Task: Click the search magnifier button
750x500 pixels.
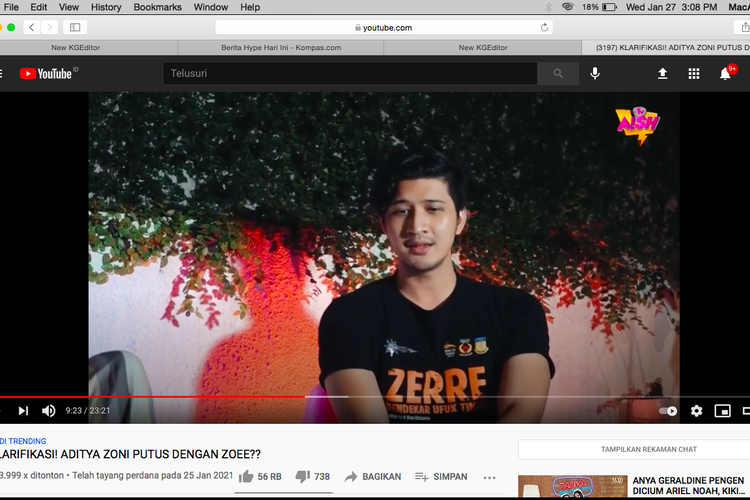Action: click(x=558, y=73)
